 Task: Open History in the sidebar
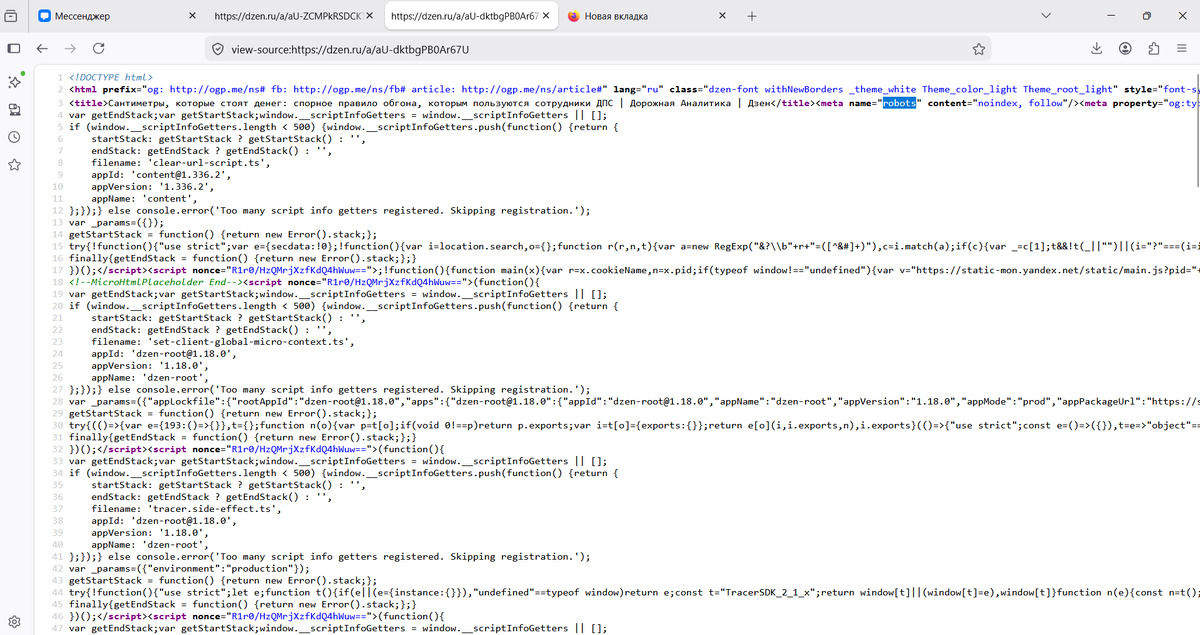(13, 137)
